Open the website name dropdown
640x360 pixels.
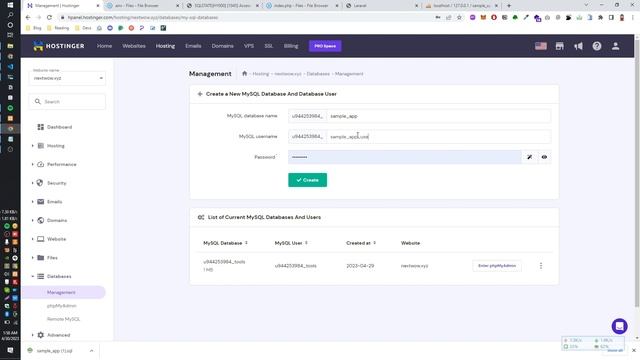(67, 78)
